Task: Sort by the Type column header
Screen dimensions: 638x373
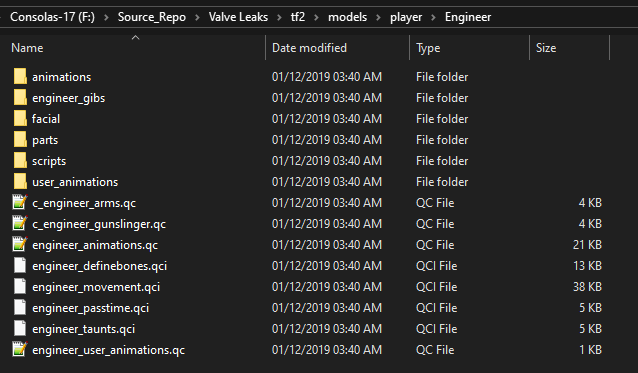Action: (x=428, y=48)
